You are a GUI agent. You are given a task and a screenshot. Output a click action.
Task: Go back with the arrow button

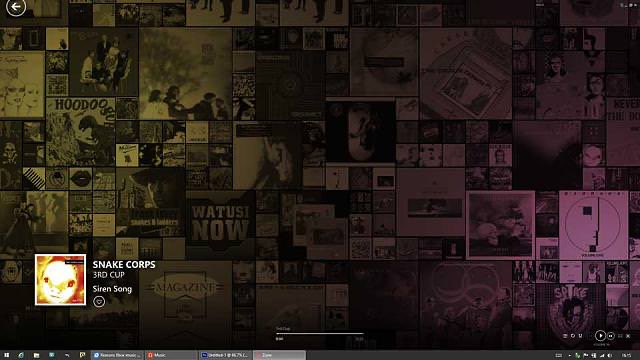point(16,7)
